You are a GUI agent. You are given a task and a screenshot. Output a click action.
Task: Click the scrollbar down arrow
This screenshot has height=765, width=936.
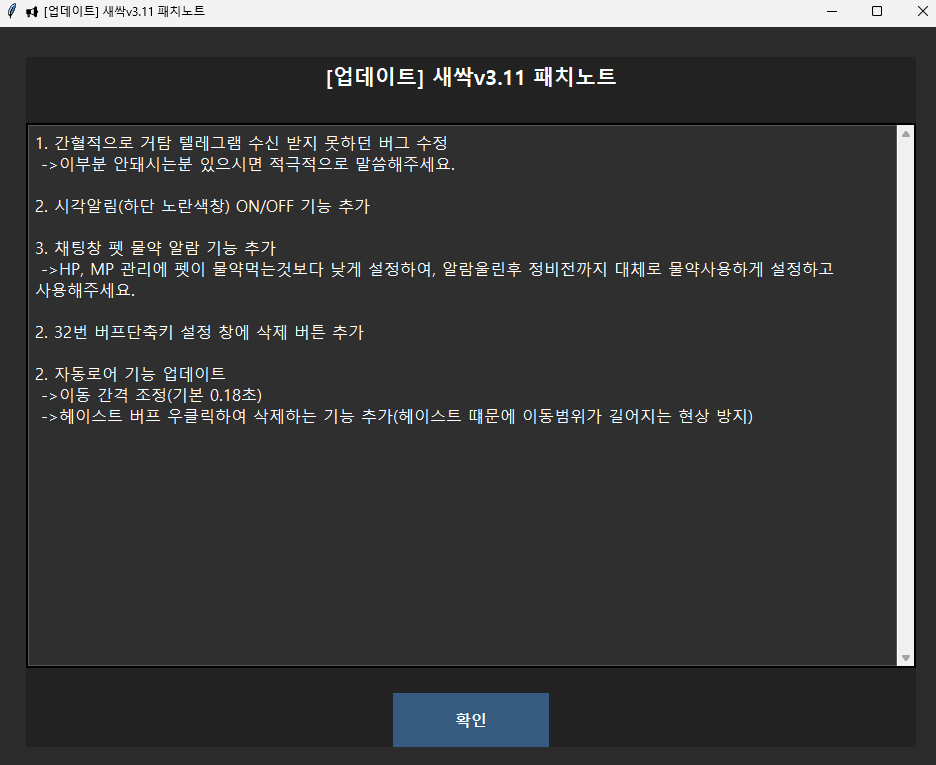906,658
